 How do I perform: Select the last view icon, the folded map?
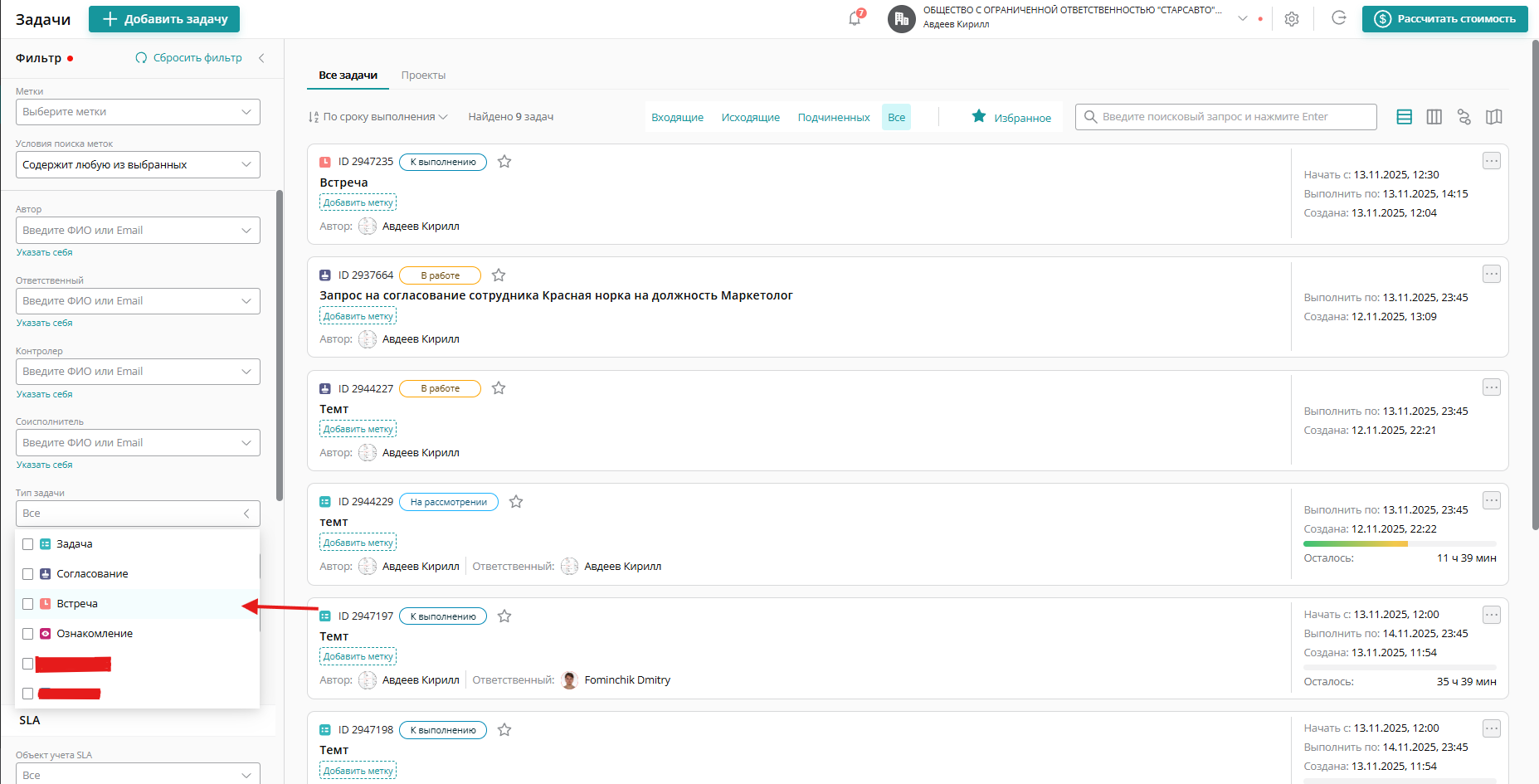1494,117
